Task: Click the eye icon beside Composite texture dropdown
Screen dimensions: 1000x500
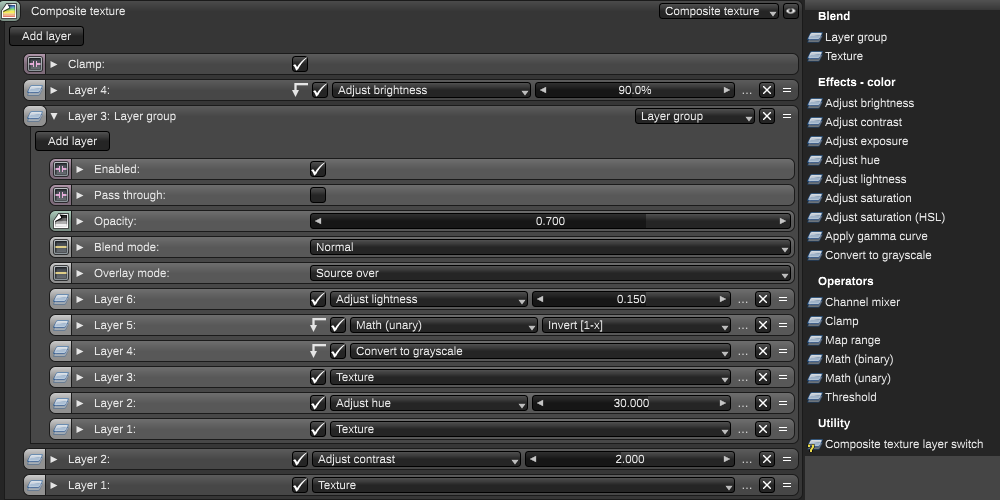Action: [x=791, y=11]
